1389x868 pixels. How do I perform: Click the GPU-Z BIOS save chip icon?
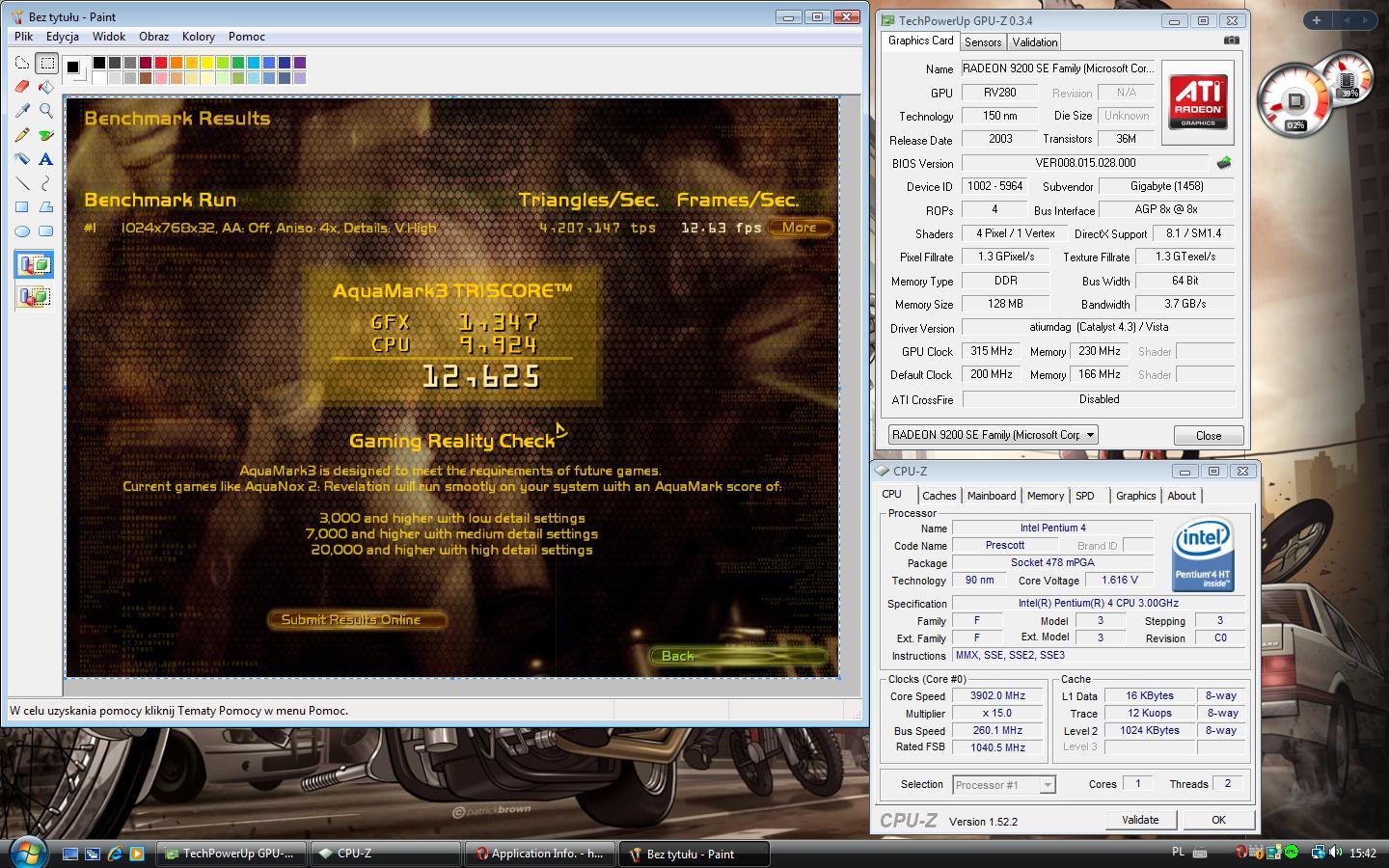click(x=1224, y=163)
